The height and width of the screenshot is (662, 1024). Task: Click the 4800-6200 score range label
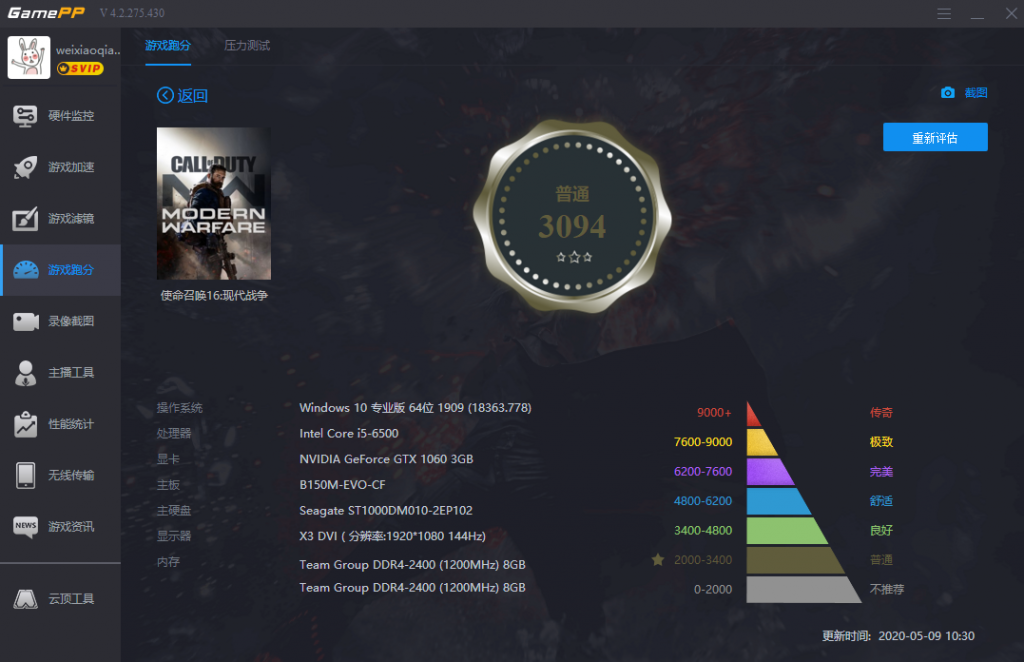(703, 501)
